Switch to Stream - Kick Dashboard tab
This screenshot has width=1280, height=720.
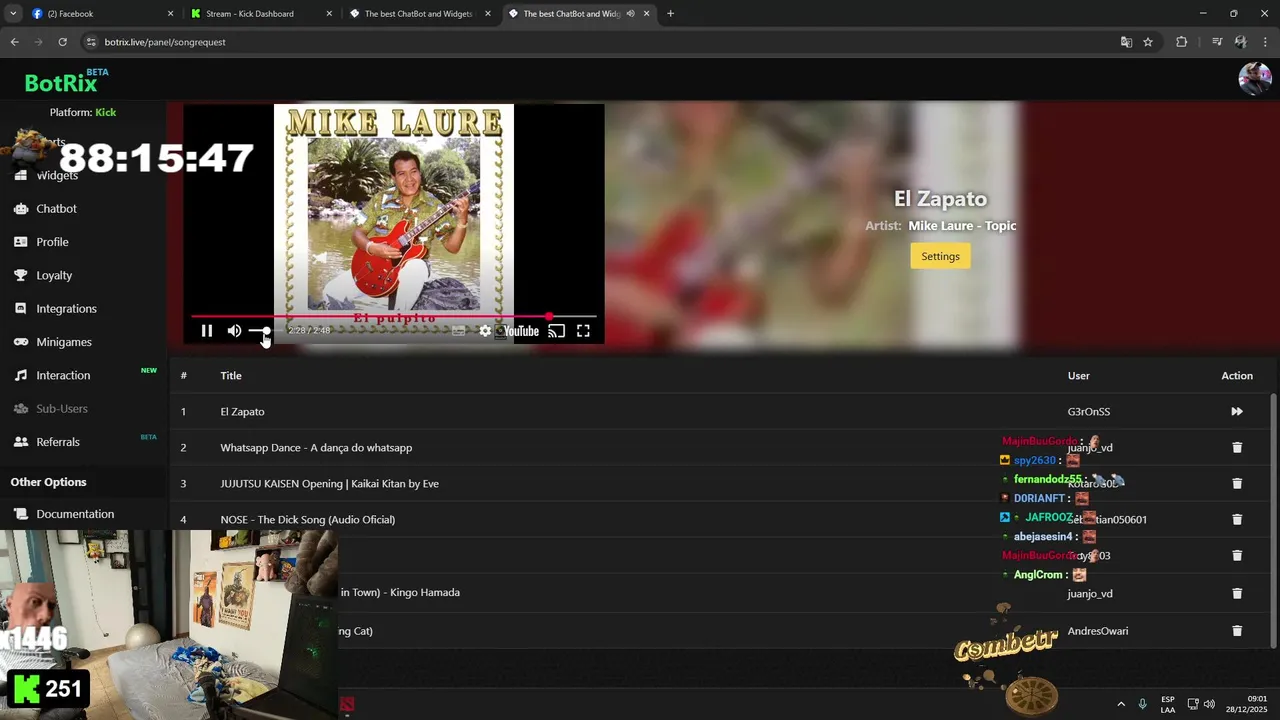[262, 14]
